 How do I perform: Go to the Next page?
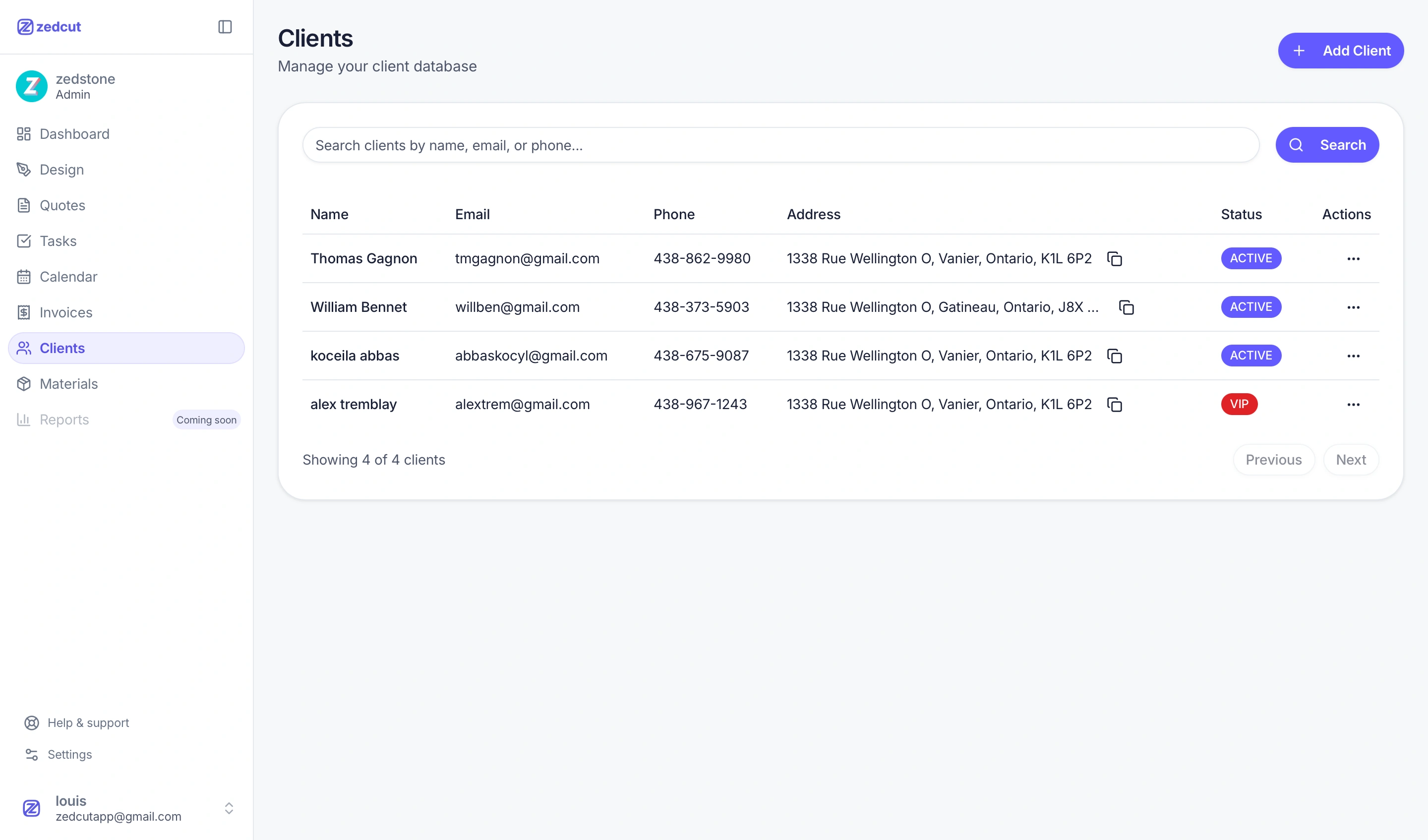(x=1351, y=460)
